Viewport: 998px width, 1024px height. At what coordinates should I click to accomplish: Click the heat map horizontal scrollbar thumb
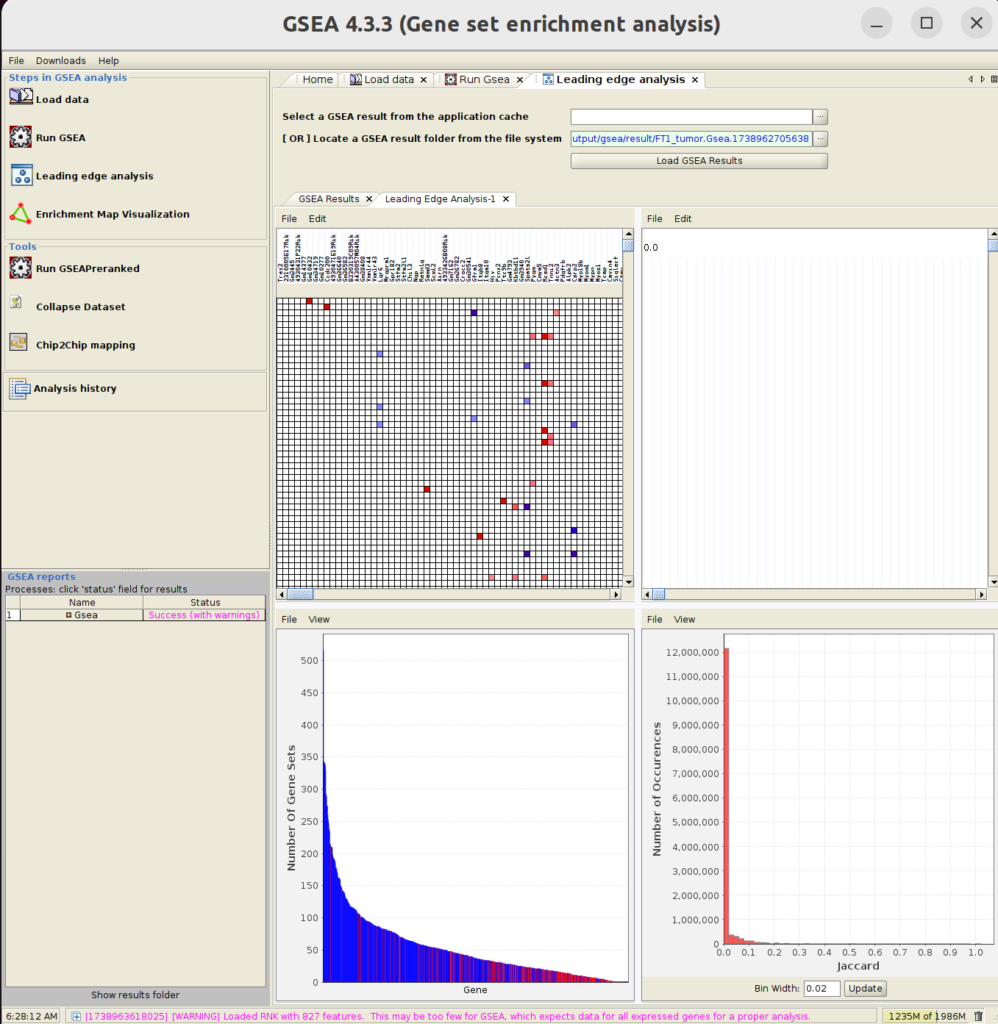pos(300,594)
